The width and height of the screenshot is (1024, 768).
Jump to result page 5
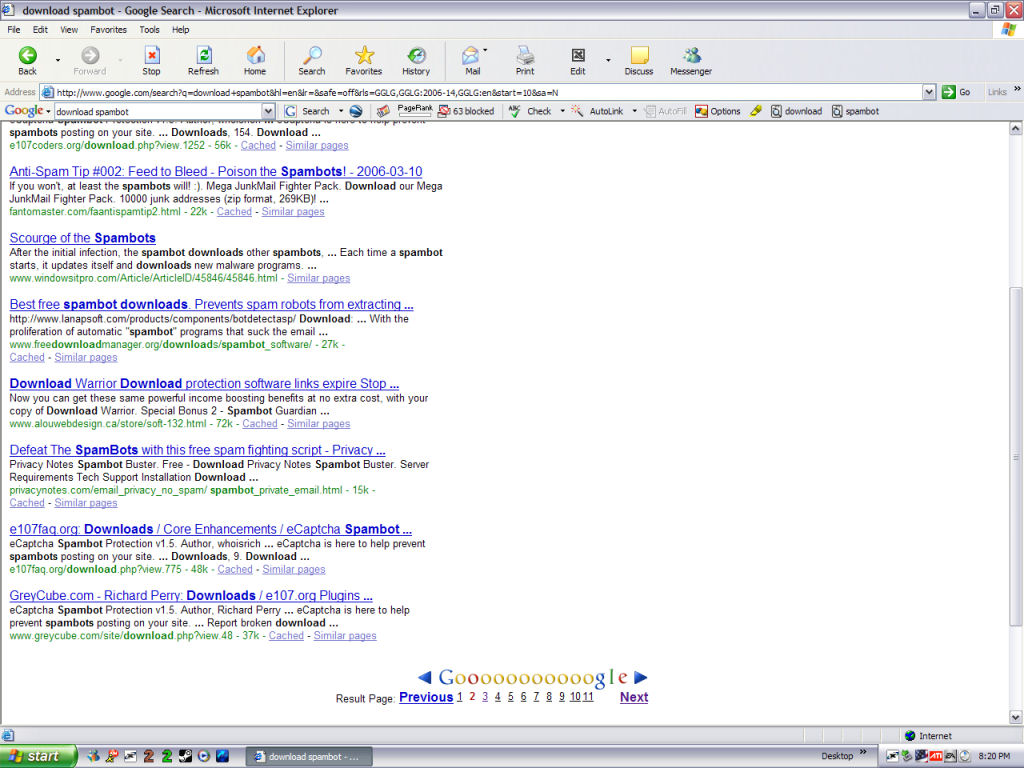click(x=511, y=697)
